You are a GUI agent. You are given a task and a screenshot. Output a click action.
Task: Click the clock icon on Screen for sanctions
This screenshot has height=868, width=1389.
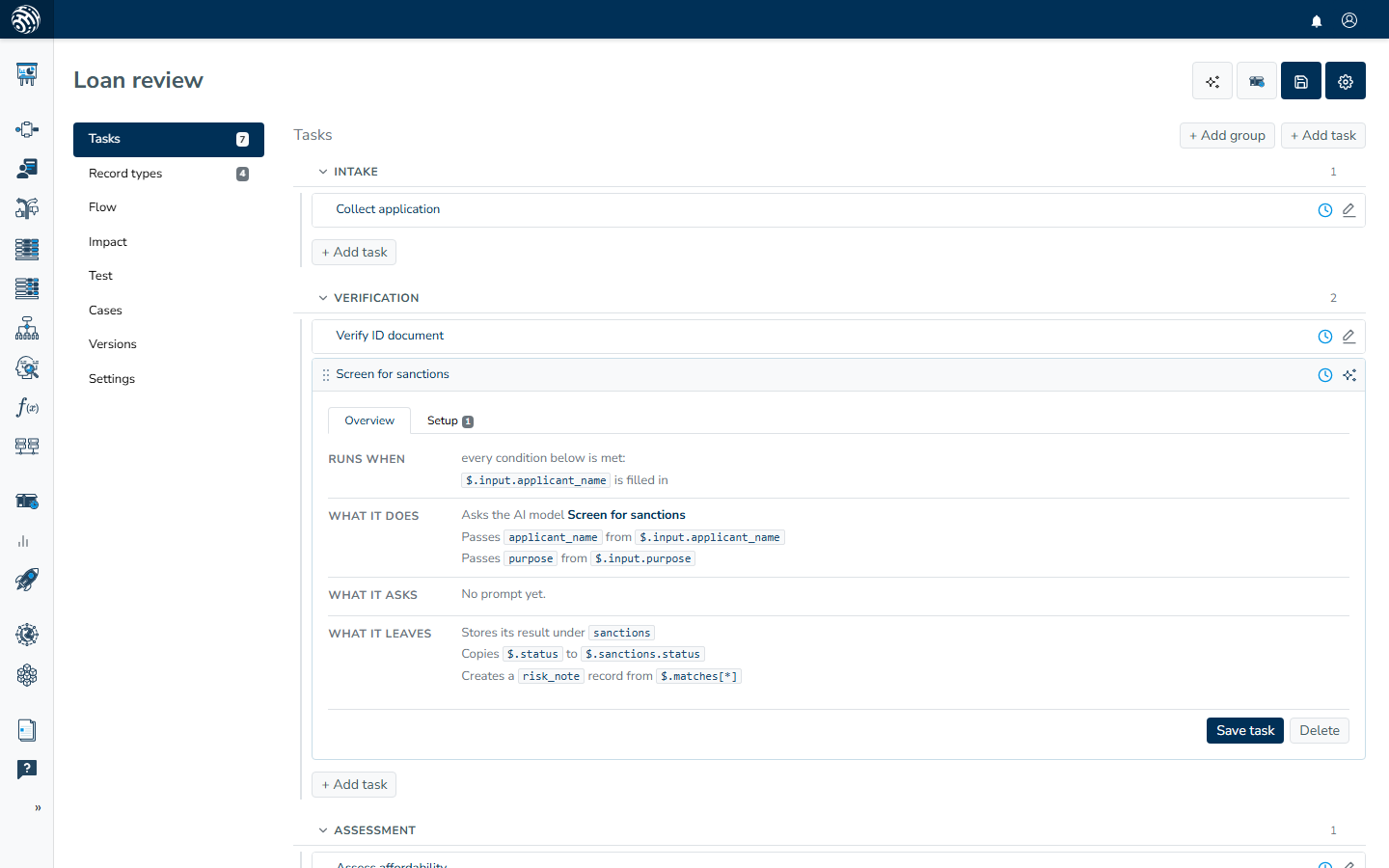[x=1325, y=375]
